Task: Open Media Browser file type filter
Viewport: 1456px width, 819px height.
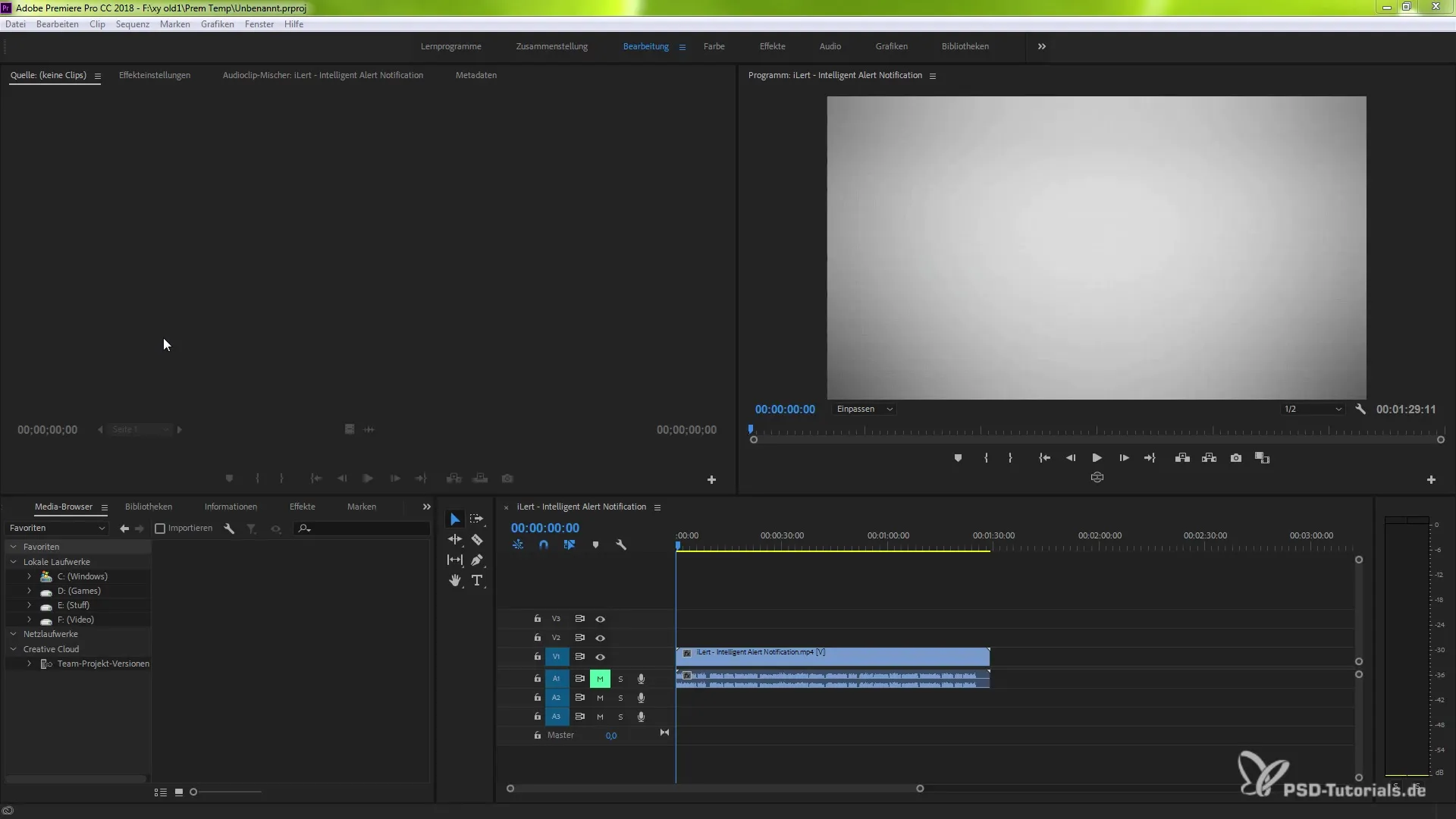Action: pos(251,529)
